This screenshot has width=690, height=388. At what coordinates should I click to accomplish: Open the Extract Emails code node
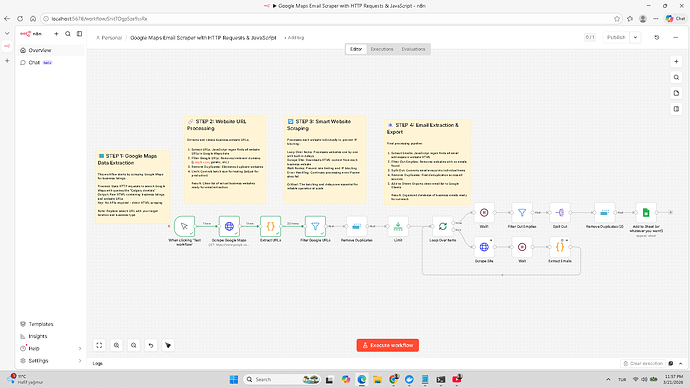click(560, 247)
